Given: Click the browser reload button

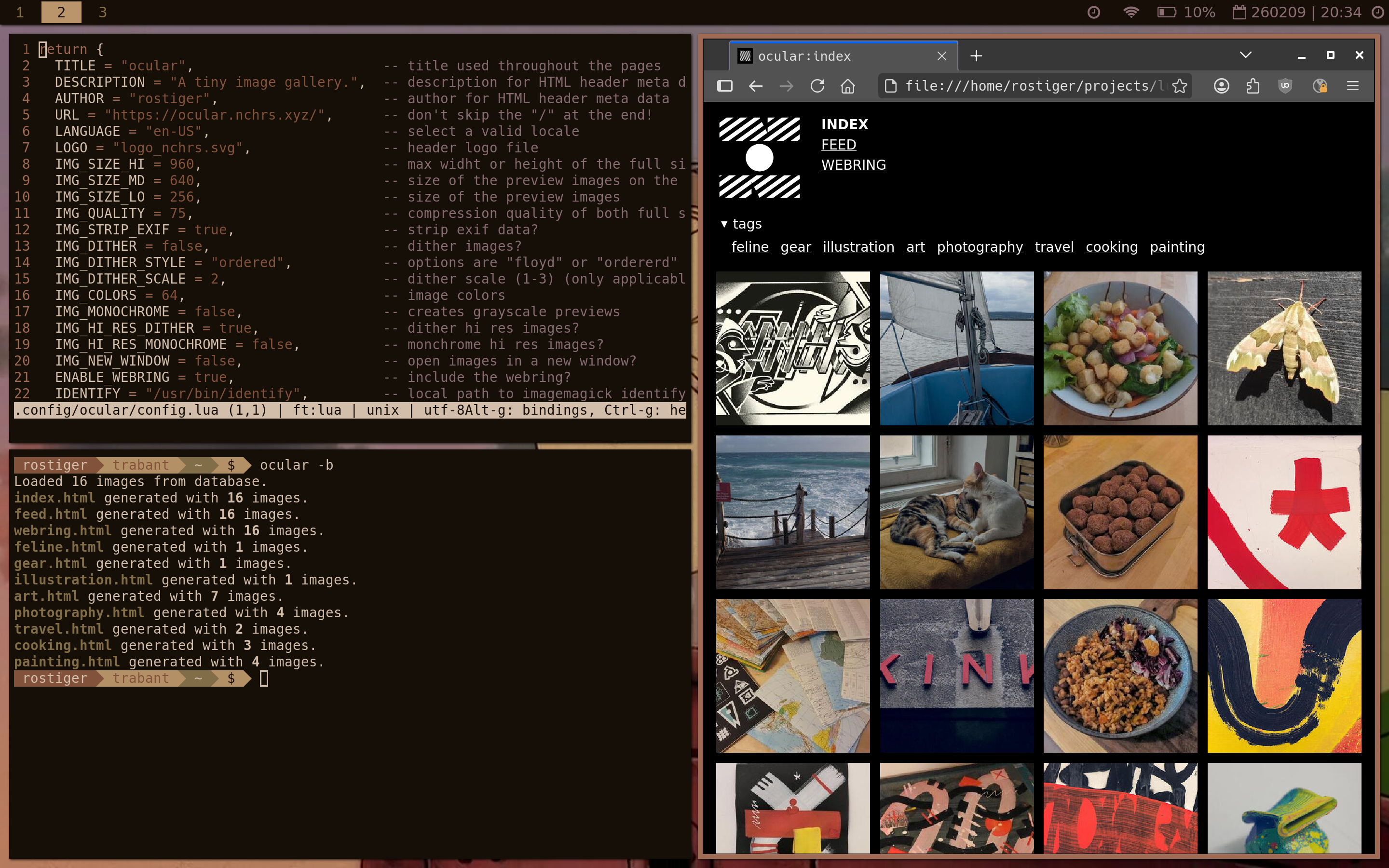Looking at the screenshot, I should (x=817, y=86).
